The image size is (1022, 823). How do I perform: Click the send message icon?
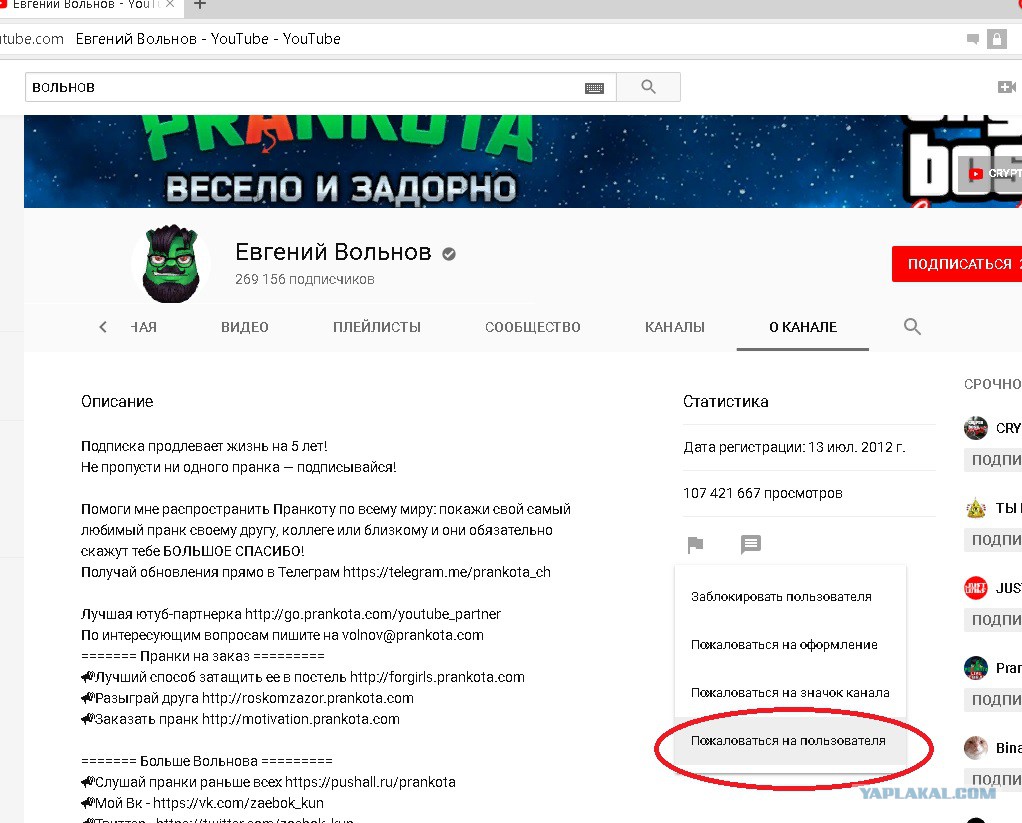[x=750, y=544]
